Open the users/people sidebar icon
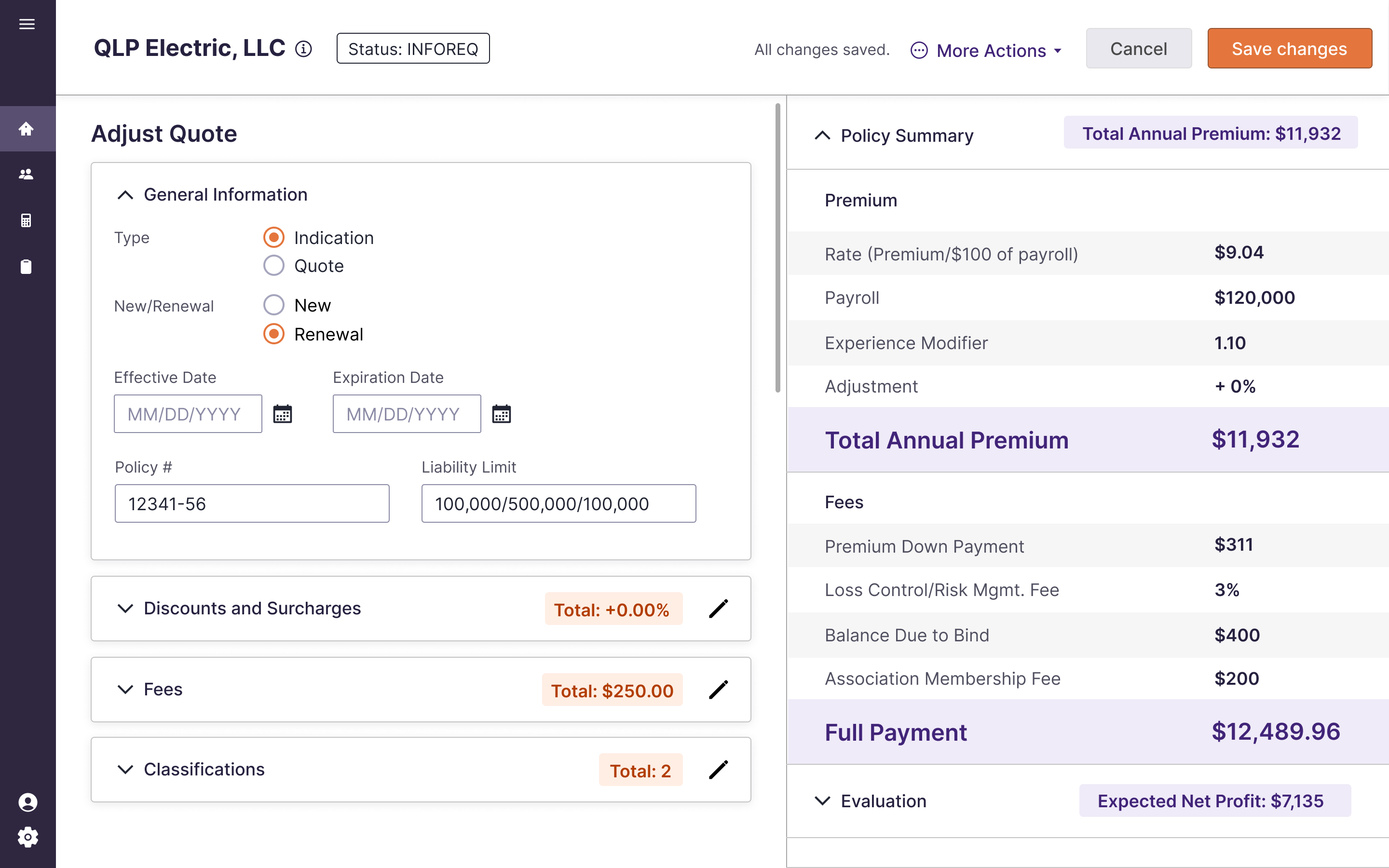This screenshot has width=1389, height=868. 27,175
